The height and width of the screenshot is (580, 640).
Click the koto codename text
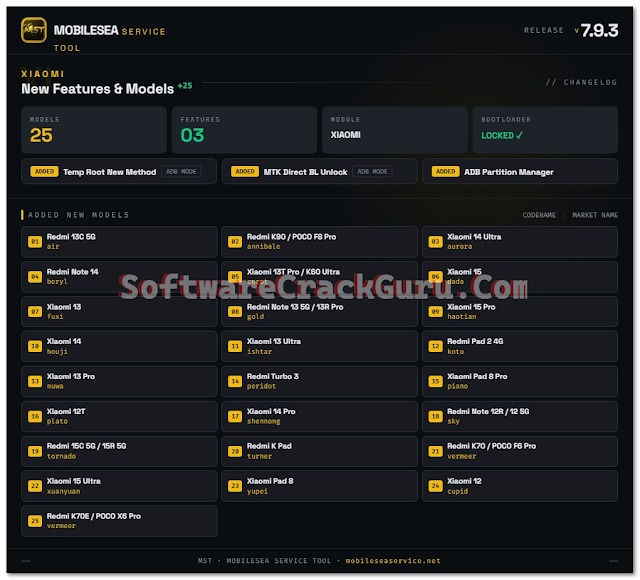[x=456, y=351]
